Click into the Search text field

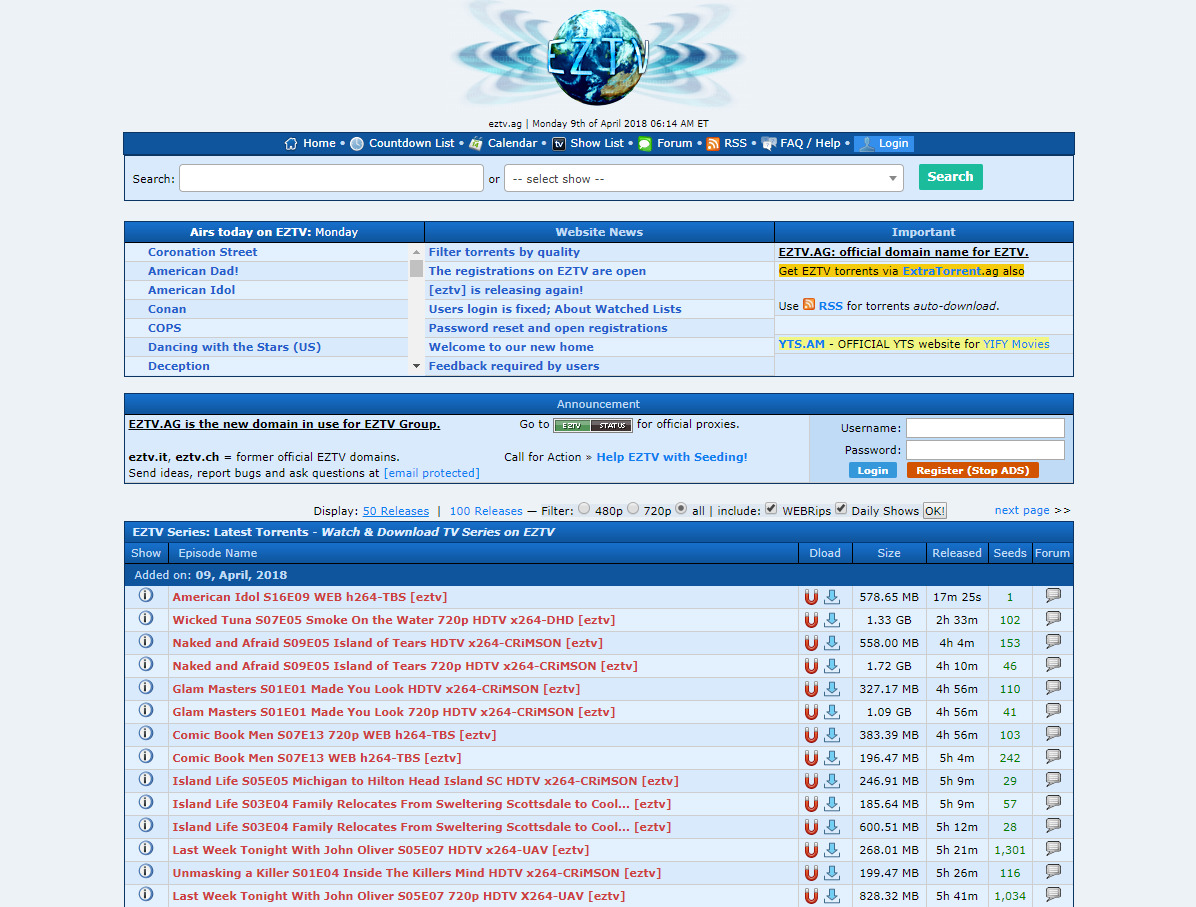(x=331, y=179)
